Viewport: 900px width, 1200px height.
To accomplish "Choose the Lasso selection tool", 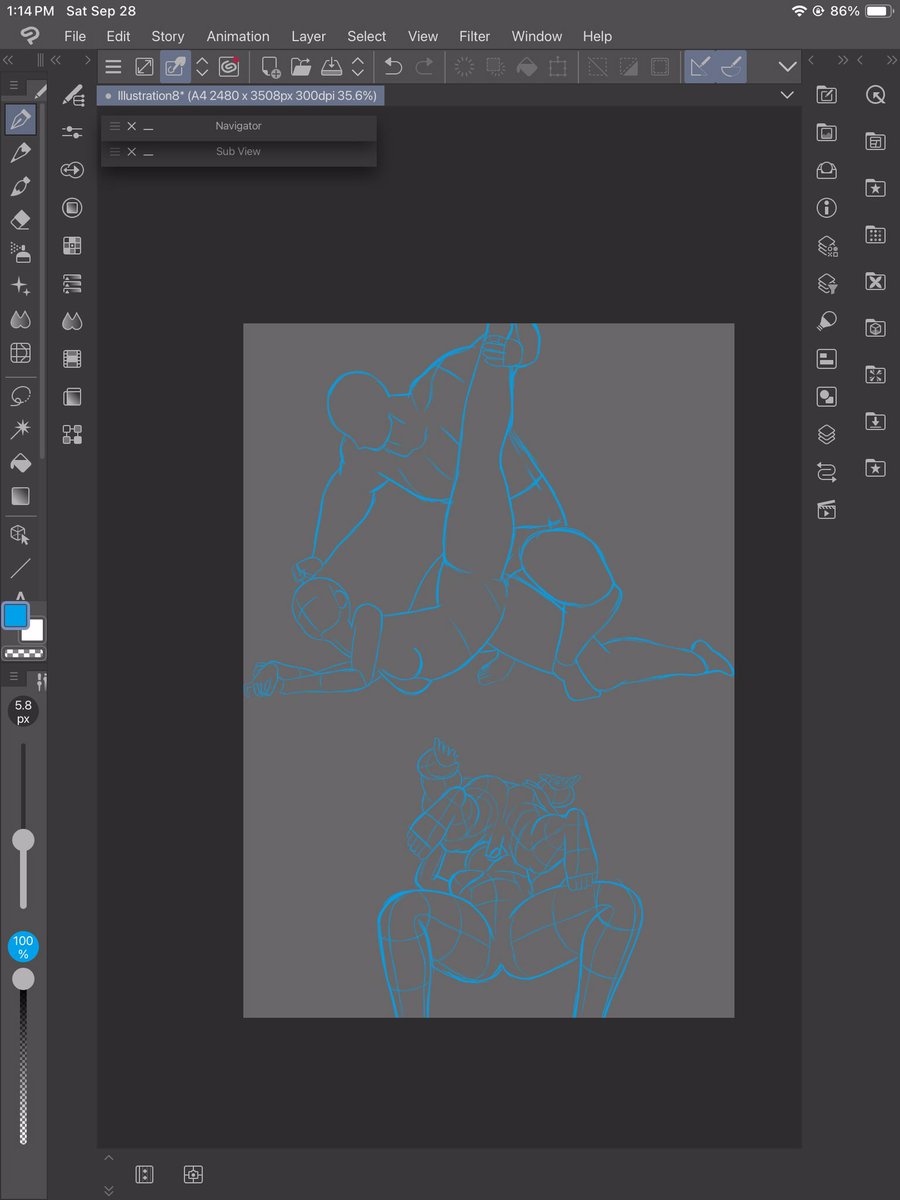I will click(20, 396).
